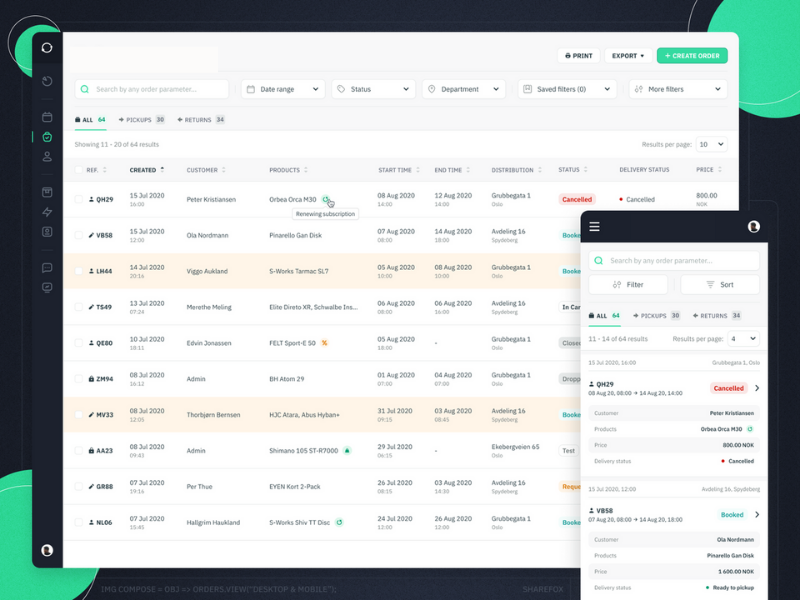Toggle the select-all checkbox in the table header

[x=81, y=170]
